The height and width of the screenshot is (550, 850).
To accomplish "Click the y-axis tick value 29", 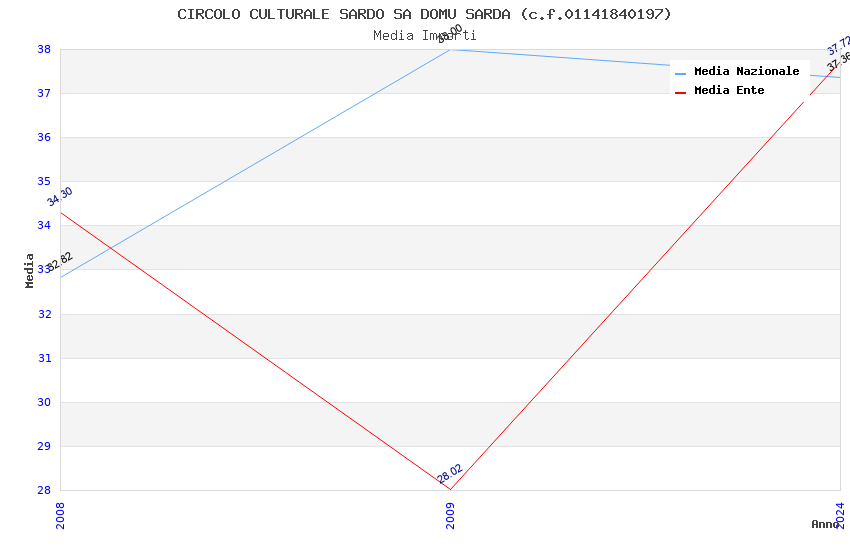I will [44, 446].
